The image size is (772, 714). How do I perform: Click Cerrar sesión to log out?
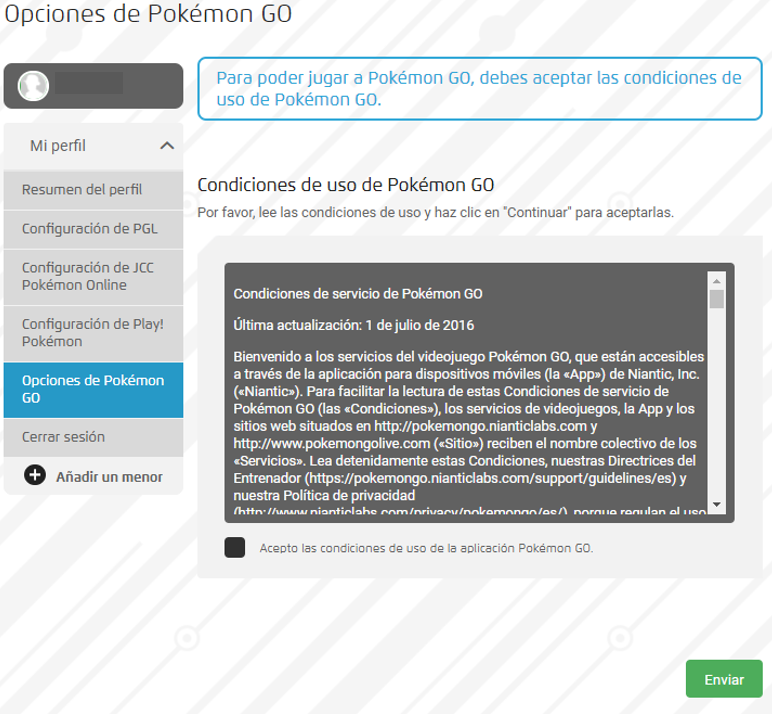(x=63, y=437)
